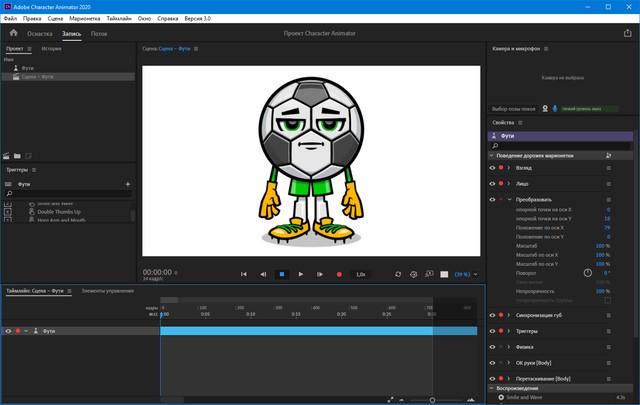The width and height of the screenshot is (640, 405).
Task: Start recording with the red record button
Action: pos(339,274)
